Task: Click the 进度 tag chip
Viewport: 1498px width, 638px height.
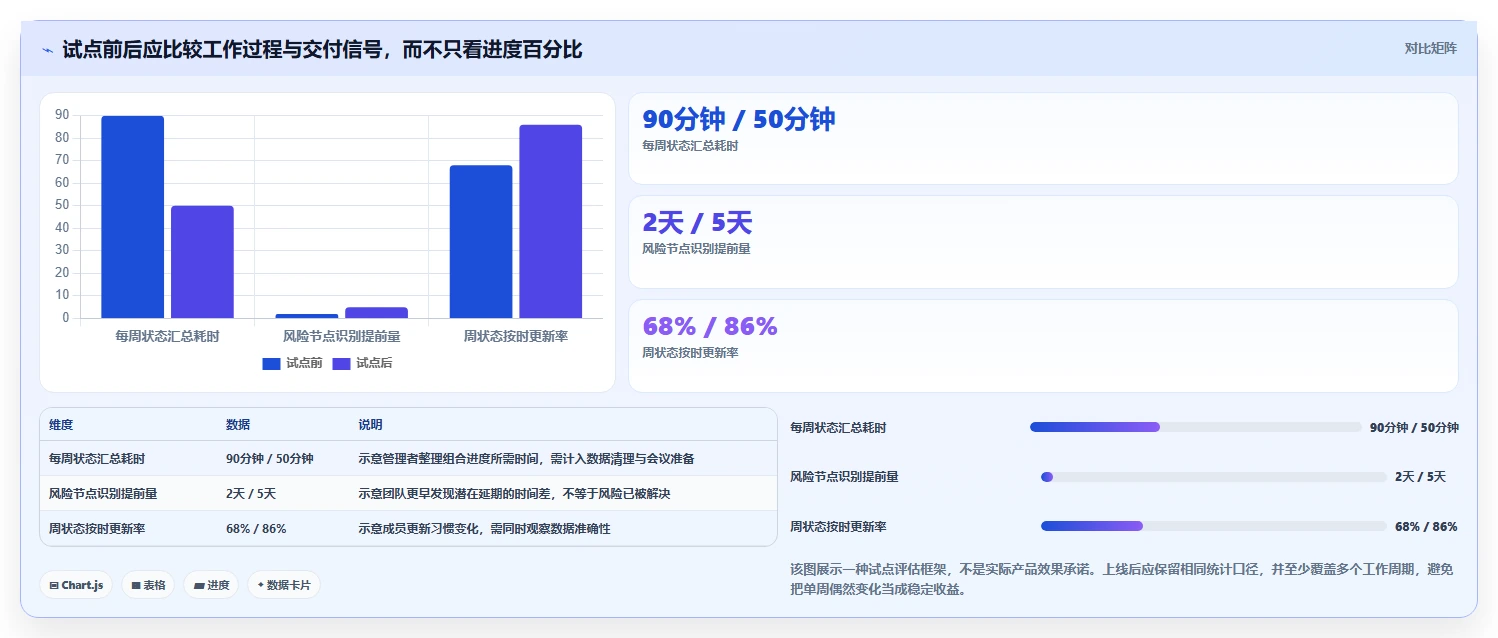Action: (x=211, y=585)
